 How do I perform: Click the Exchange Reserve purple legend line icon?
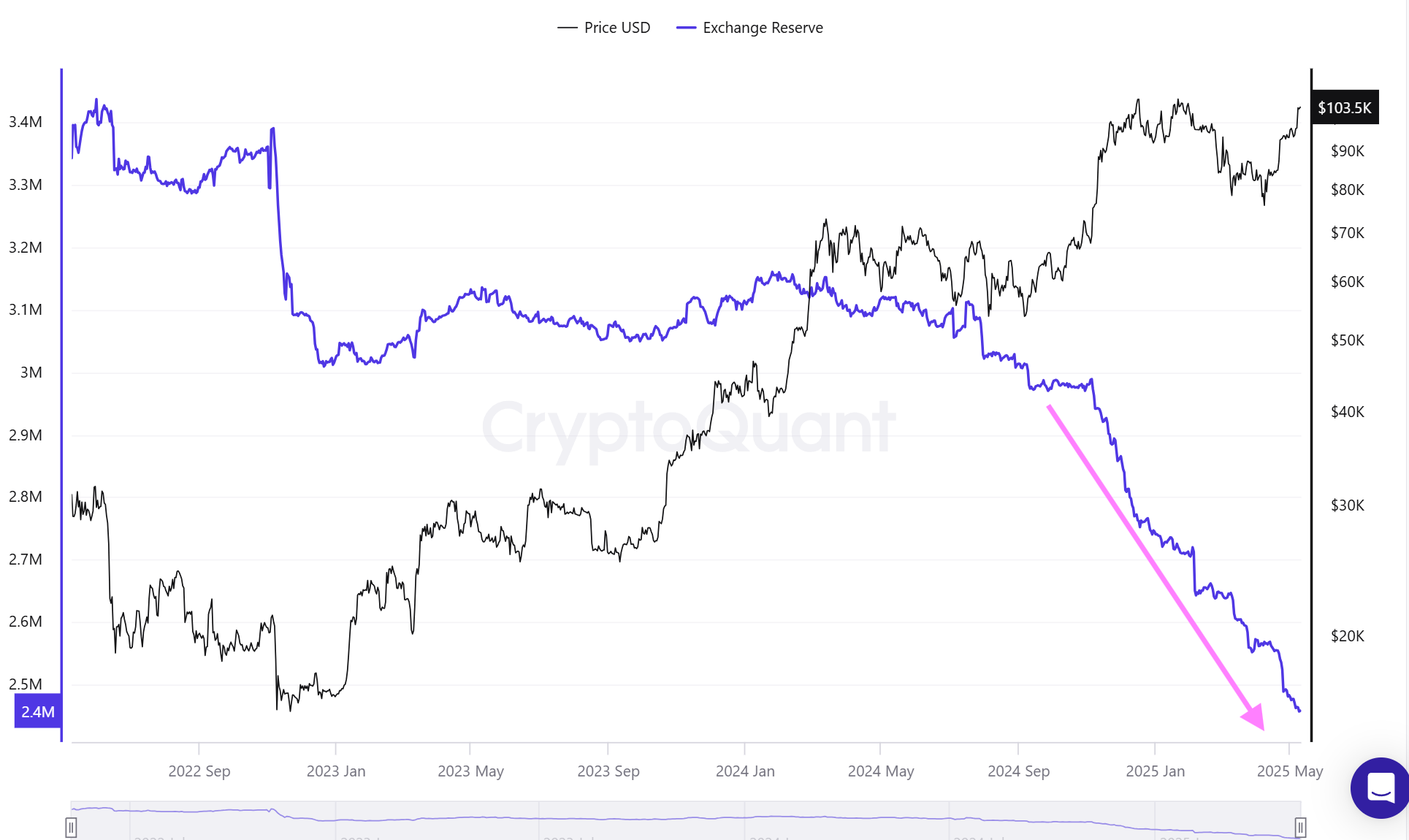(685, 28)
